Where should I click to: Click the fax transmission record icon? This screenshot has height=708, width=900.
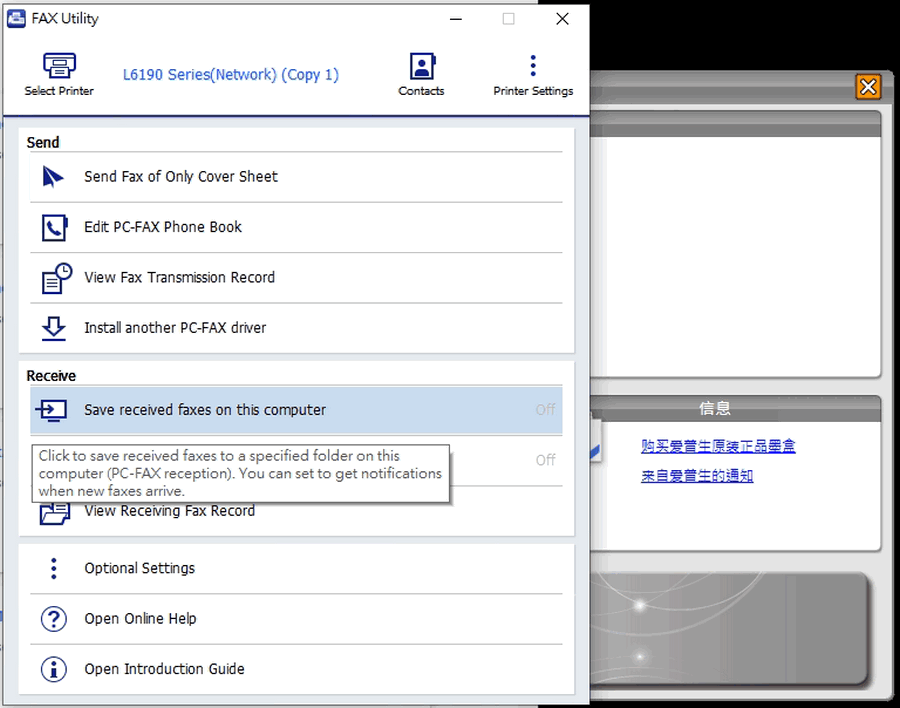55,278
